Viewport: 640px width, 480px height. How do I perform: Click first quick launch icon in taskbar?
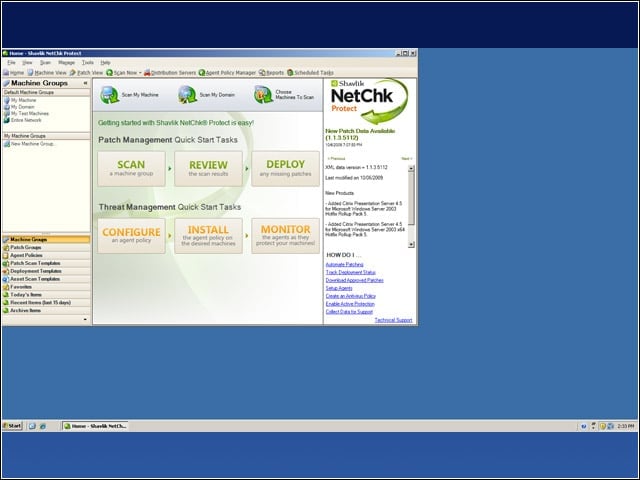pyautogui.click(x=32, y=426)
